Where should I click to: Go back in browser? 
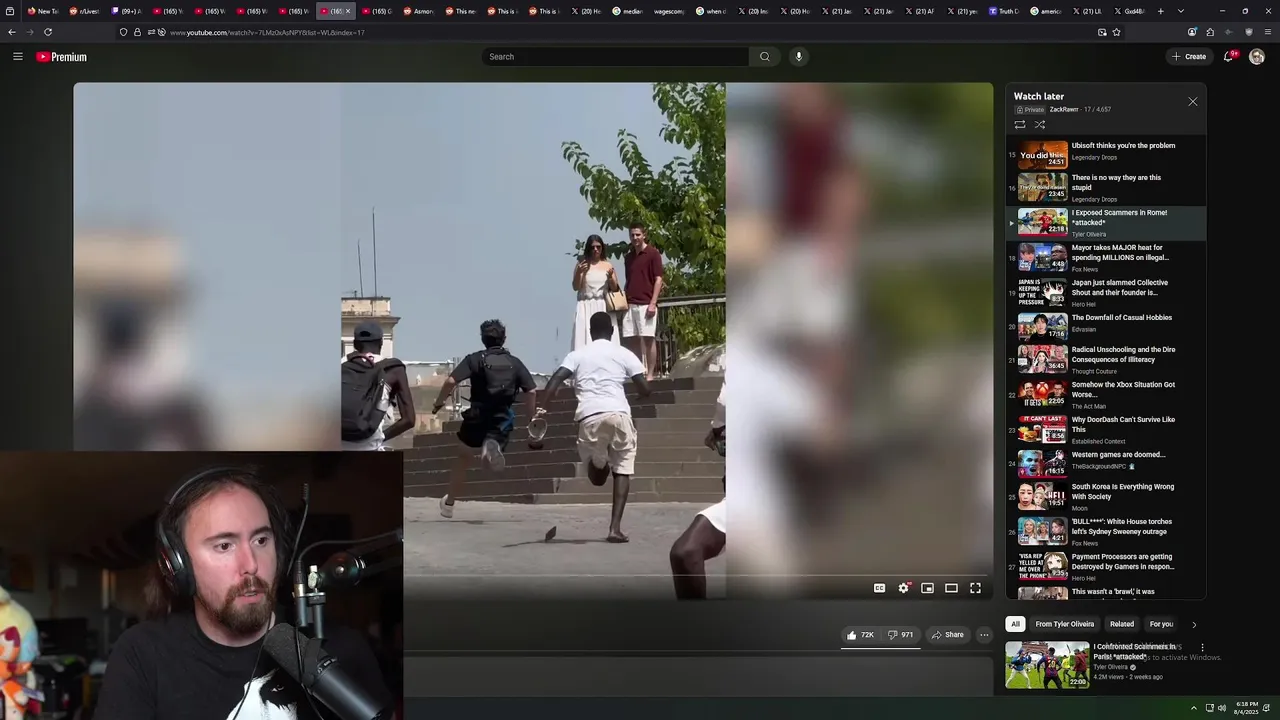coord(12,32)
